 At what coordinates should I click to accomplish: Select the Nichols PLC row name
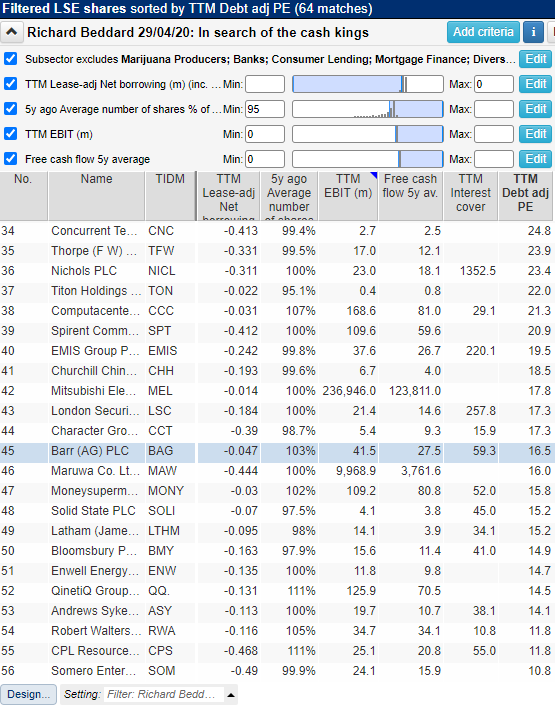(84, 271)
